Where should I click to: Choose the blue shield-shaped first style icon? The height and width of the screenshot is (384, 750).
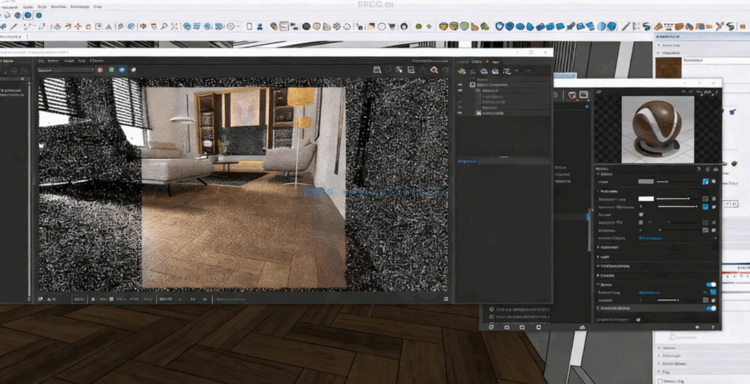coord(499,26)
